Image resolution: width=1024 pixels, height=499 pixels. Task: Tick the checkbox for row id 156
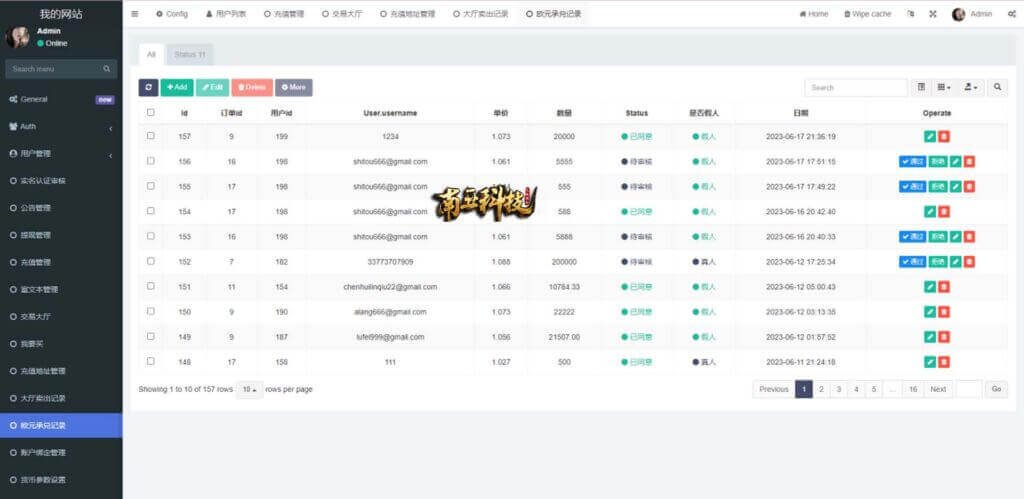151,161
